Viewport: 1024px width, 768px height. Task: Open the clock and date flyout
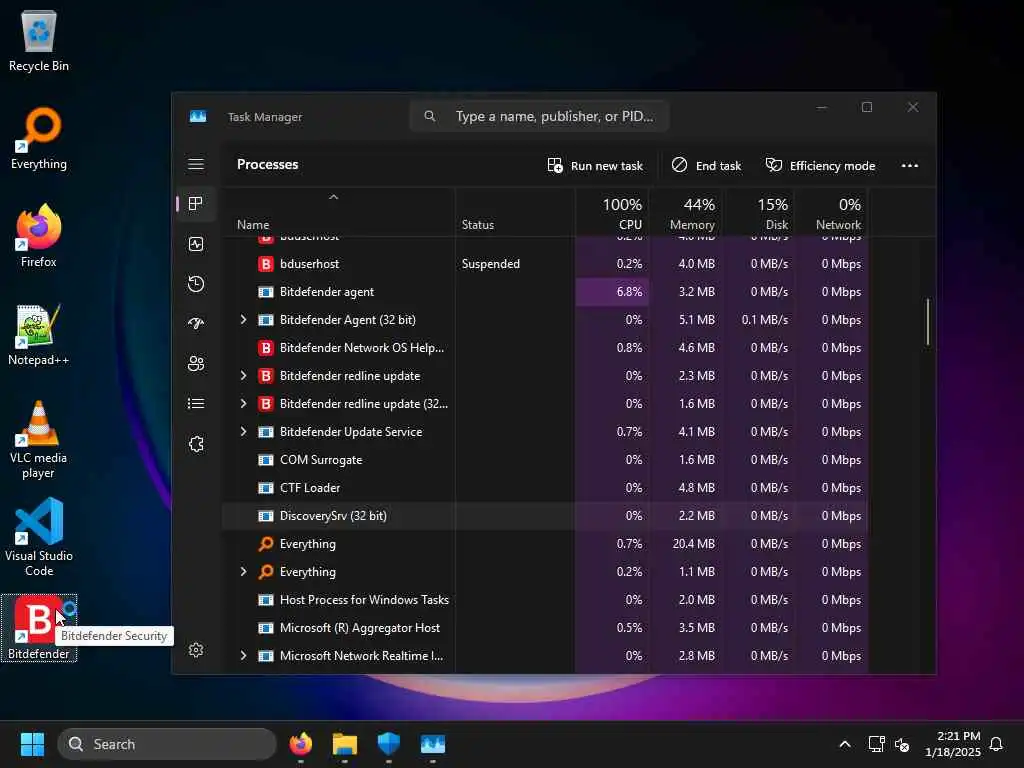pyautogui.click(x=952, y=744)
